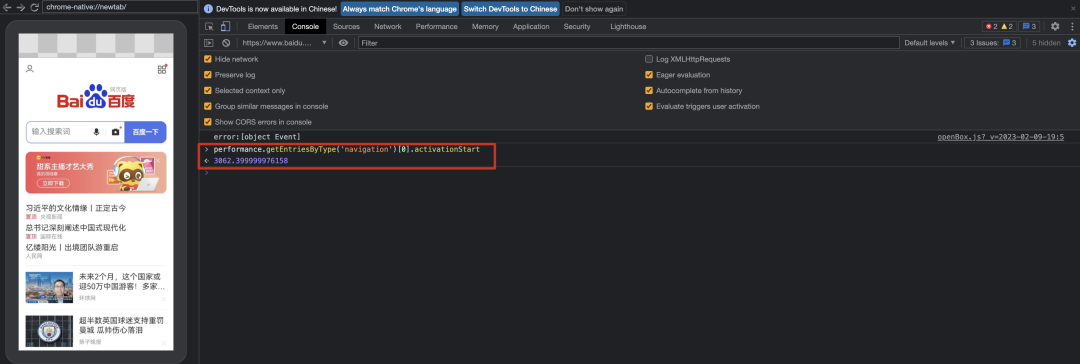Click the camera image search icon
This screenshot has width=1080, height=364.
tap(115, 132)
